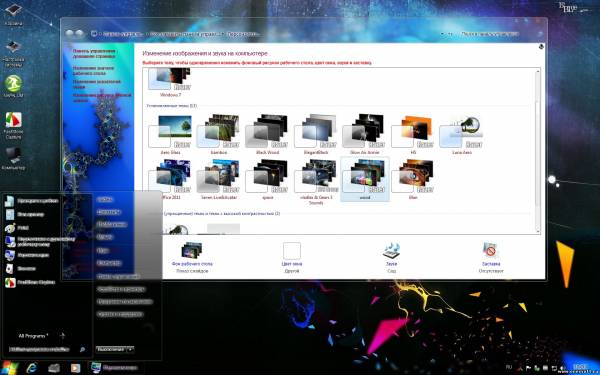The width and height of the screenshot is (600, 375).
Task: Open the Recycle Bin desktop icon
Action: pyautogui.click(x=13, y=14)
